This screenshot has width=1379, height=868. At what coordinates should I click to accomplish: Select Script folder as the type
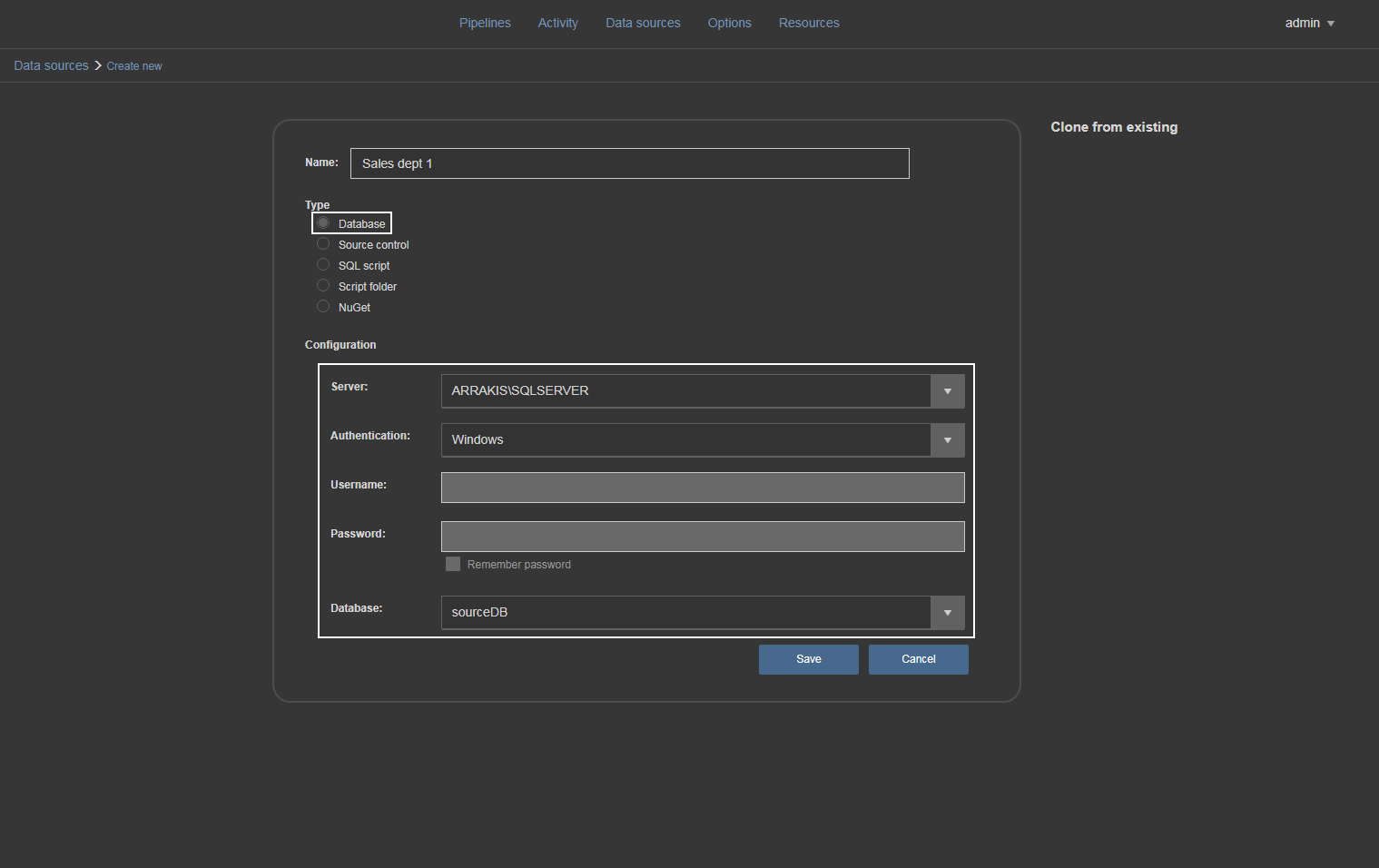[x=323, y=286]
